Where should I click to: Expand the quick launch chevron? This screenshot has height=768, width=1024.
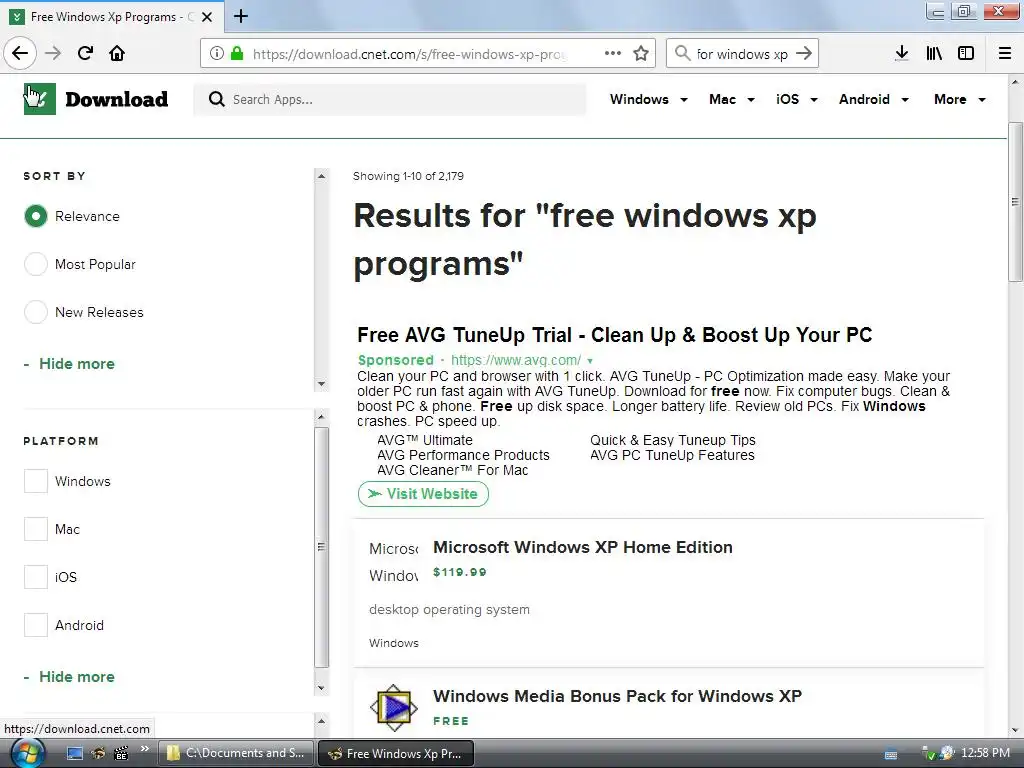[x=144, y=748]
